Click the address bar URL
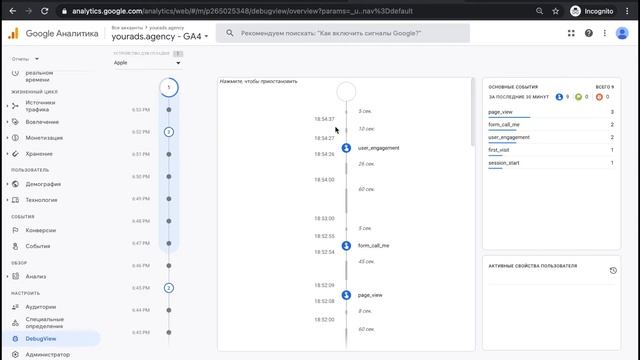The image size is (640, 360). pos(242,11)
